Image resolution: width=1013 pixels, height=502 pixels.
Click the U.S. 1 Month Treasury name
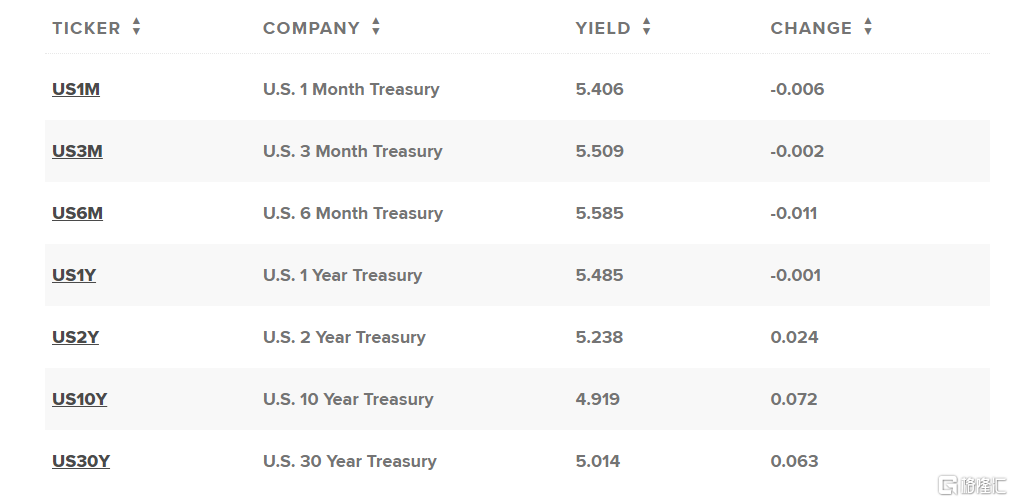click(351, 89)
